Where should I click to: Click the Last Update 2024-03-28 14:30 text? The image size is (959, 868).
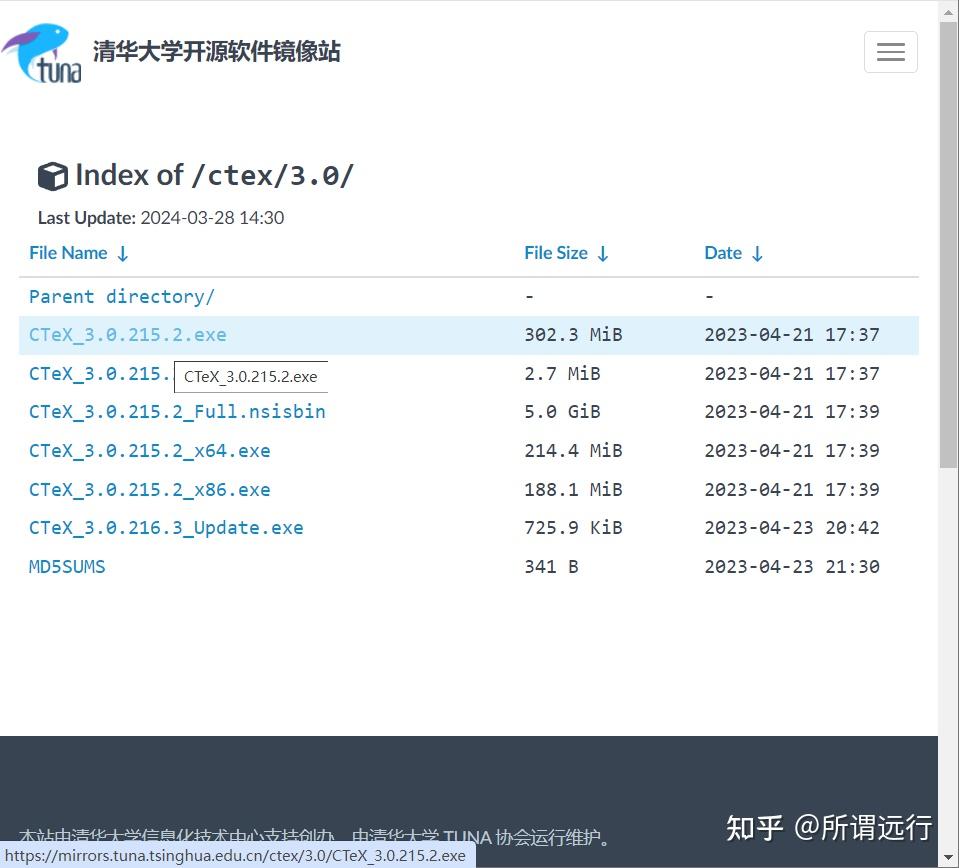(161, 218)
